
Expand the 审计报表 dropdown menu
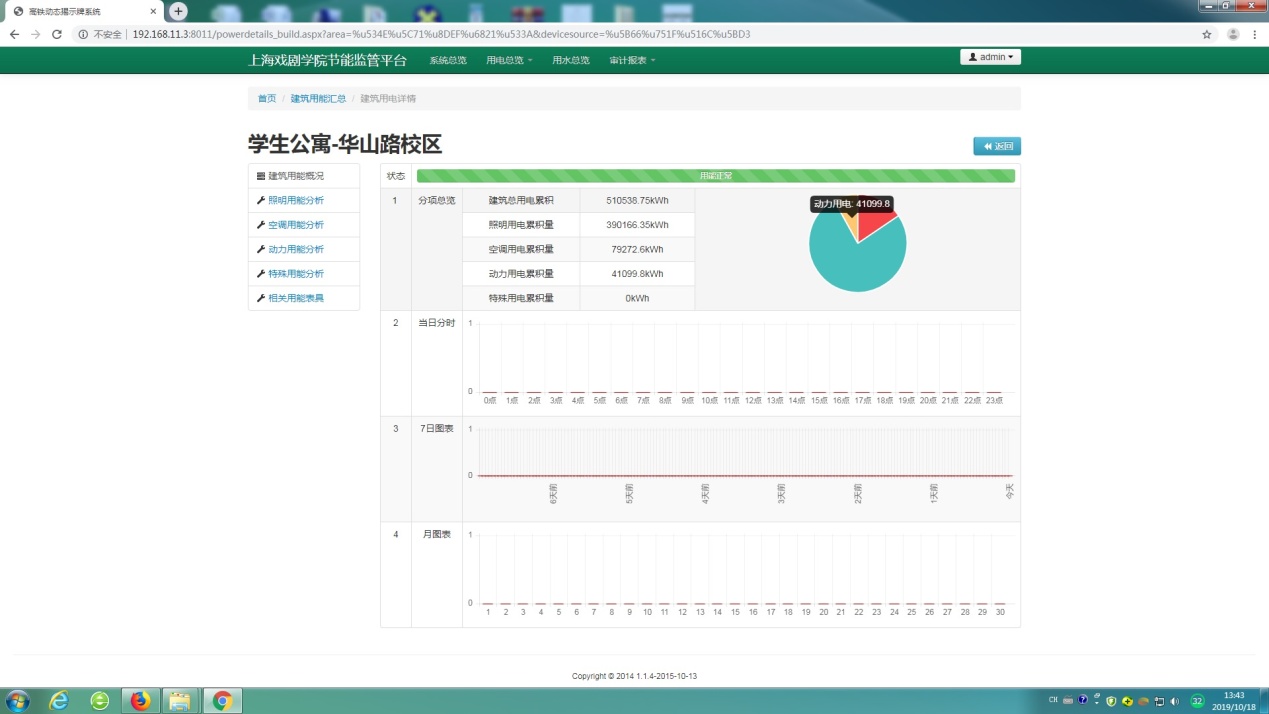(632, 60)
